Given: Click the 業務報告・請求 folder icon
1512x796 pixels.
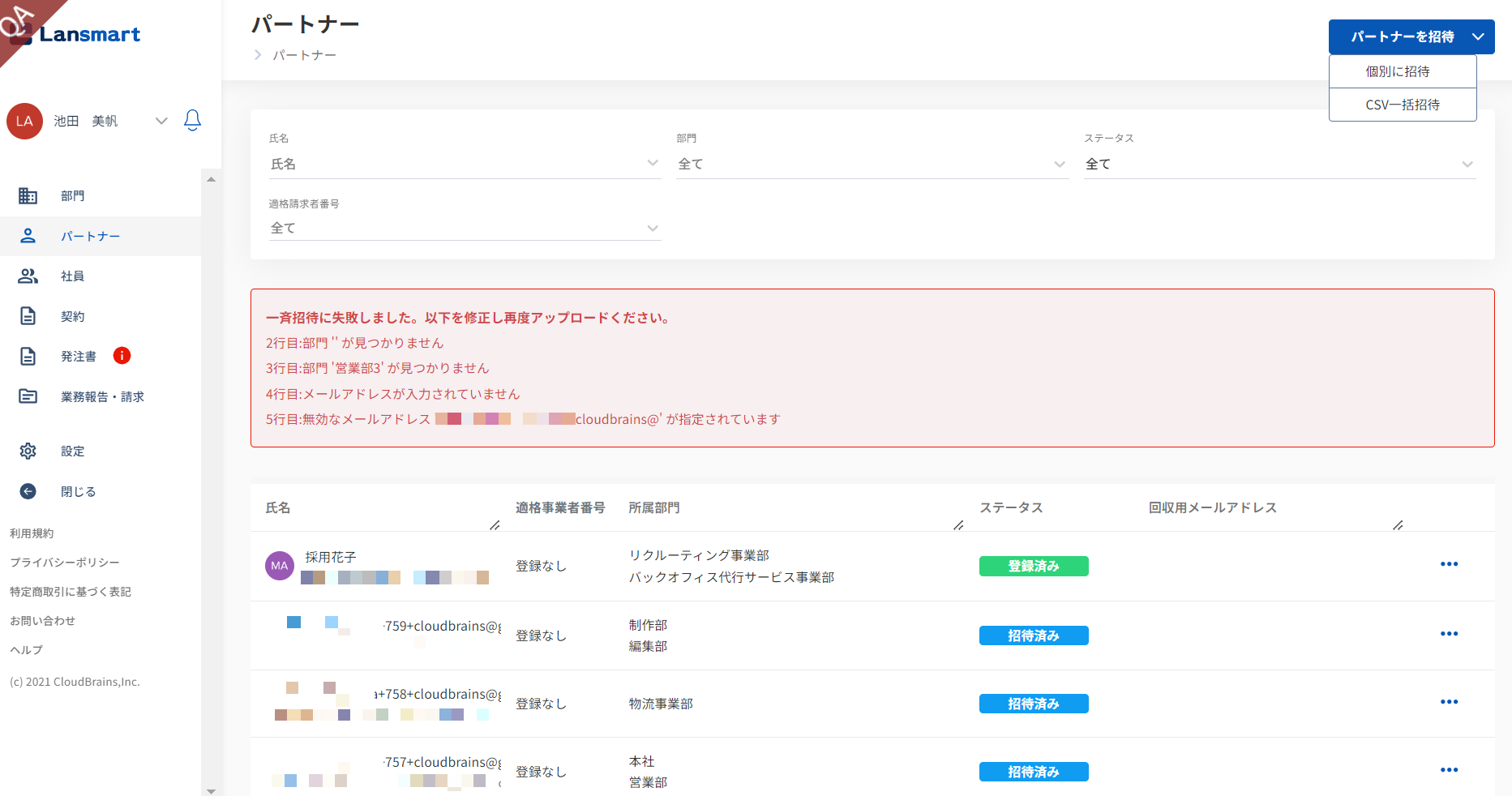Looking at the screenshot, I should point(28,396).
